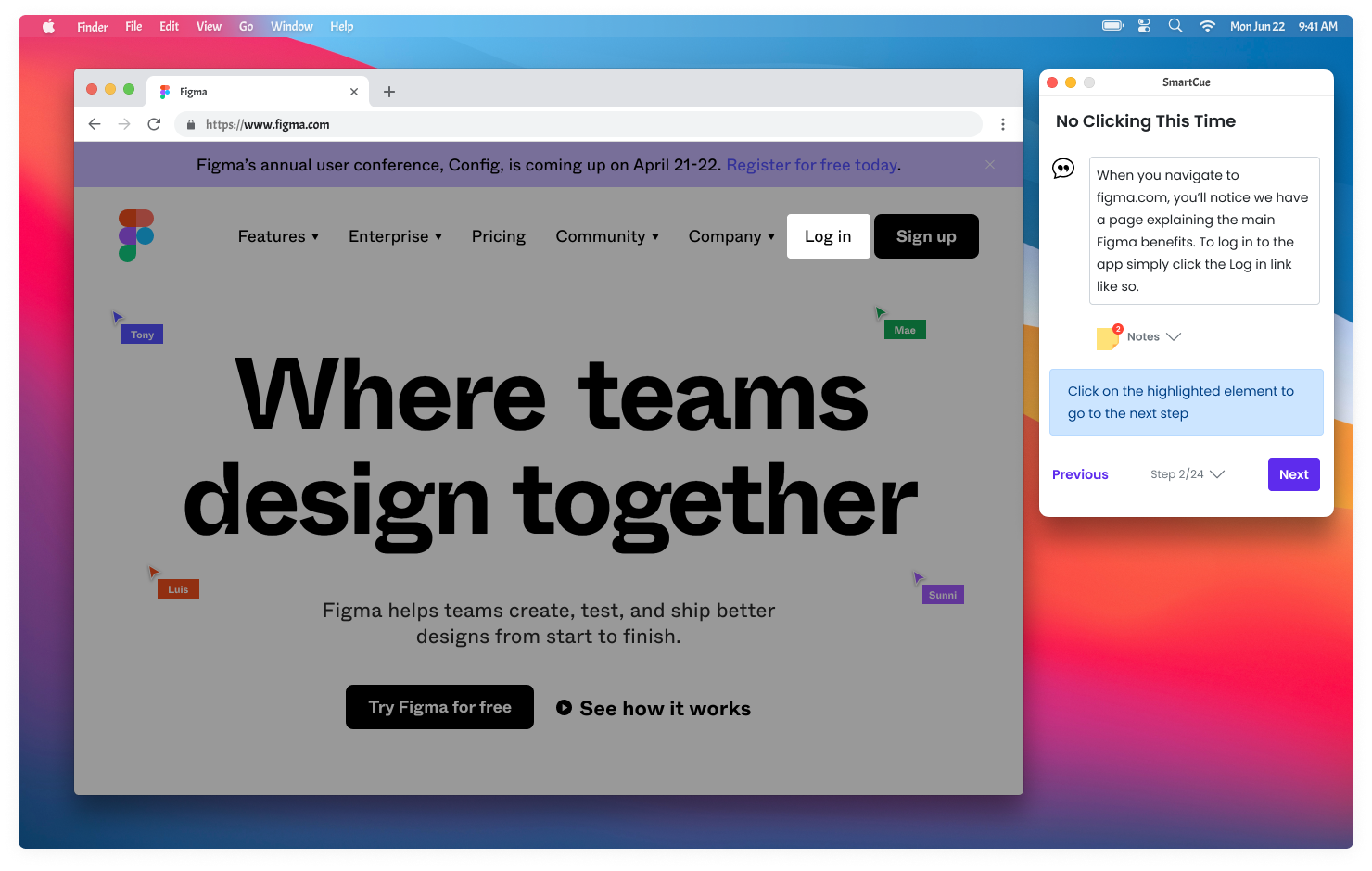Expand the Enterprise dropdown
1372x871 pixels.
coord(396,236)
